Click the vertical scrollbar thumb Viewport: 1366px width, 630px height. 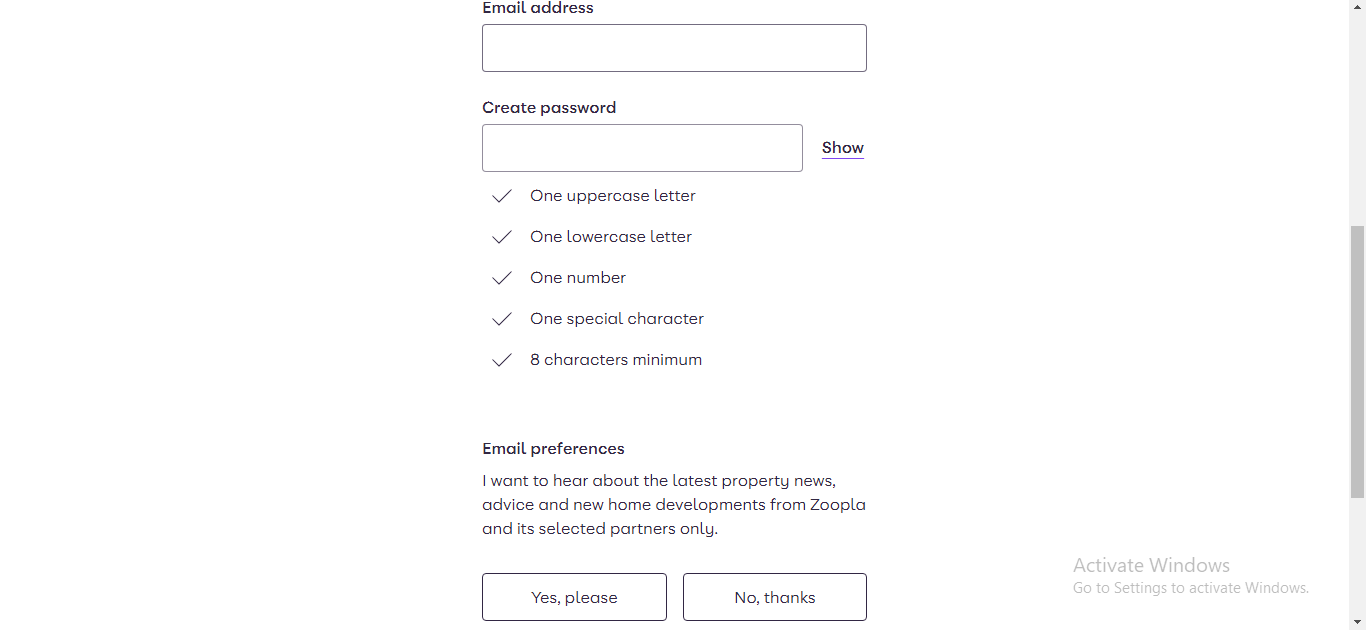(1357, 362)
